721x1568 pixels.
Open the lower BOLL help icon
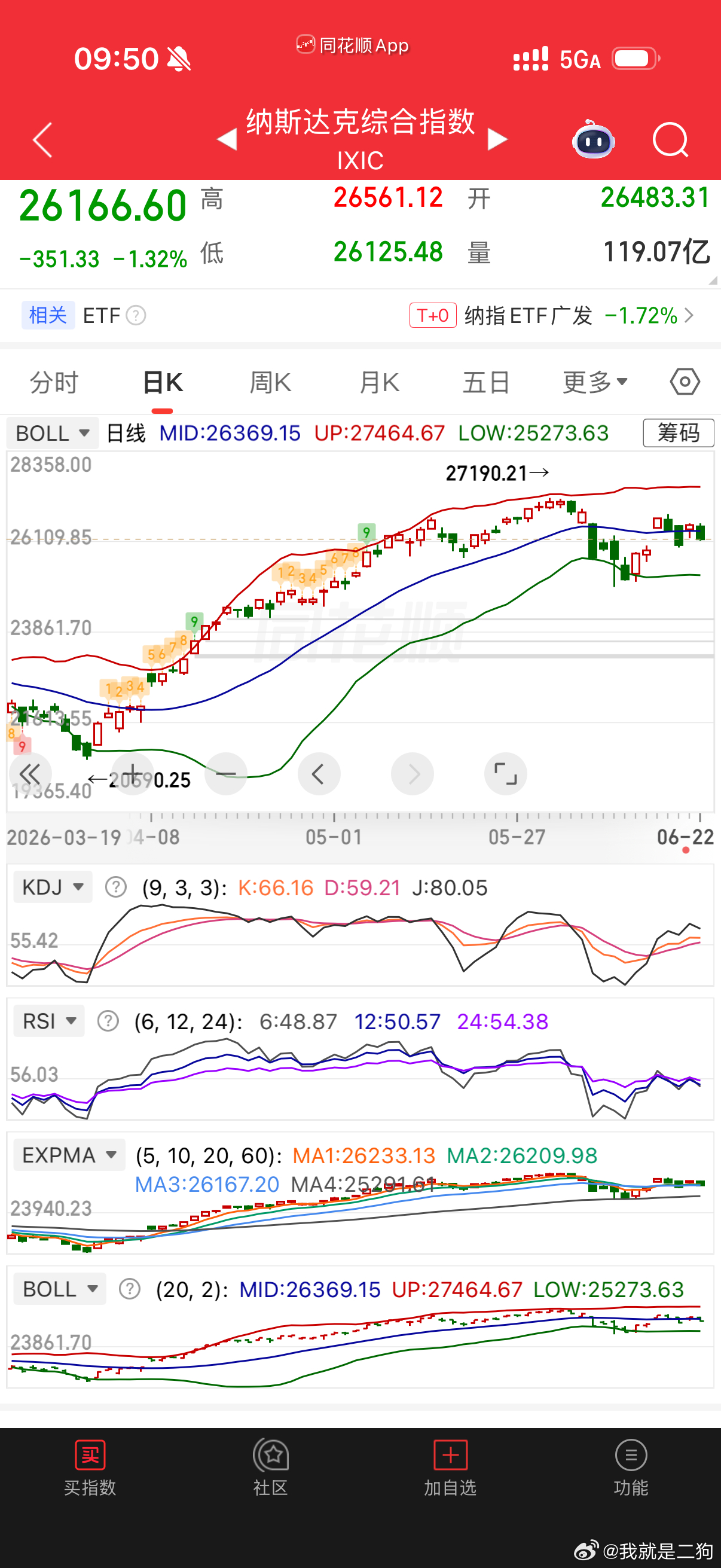point(130,1289)
